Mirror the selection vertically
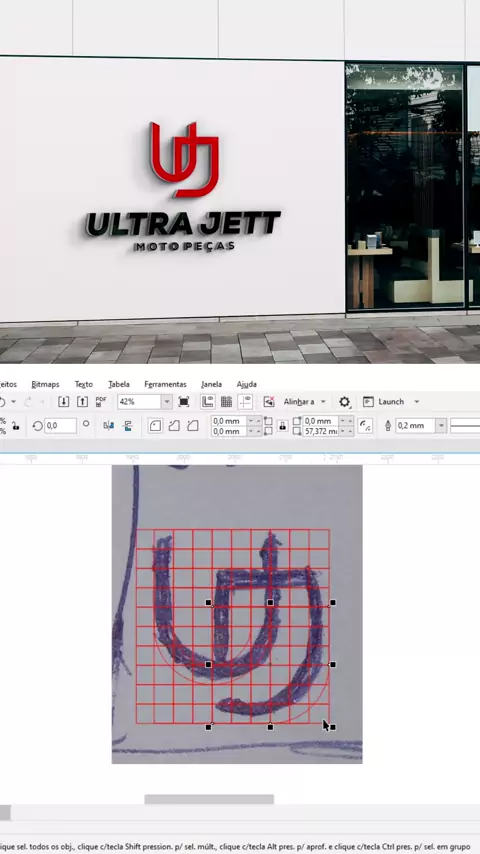This screenshot has height=854, width=480. 127,426
